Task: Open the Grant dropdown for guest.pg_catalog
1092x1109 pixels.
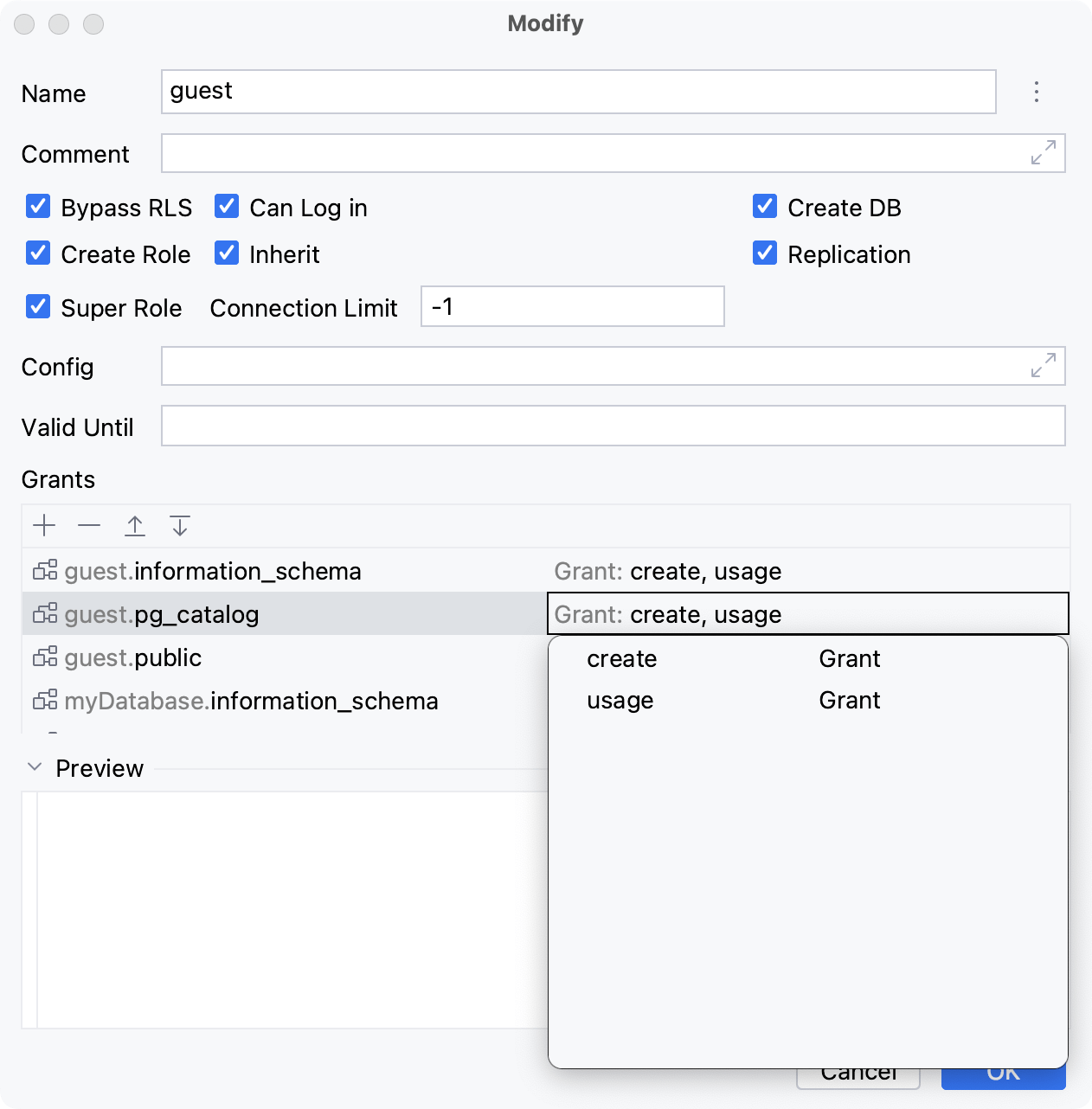Action: click(808, 613)
